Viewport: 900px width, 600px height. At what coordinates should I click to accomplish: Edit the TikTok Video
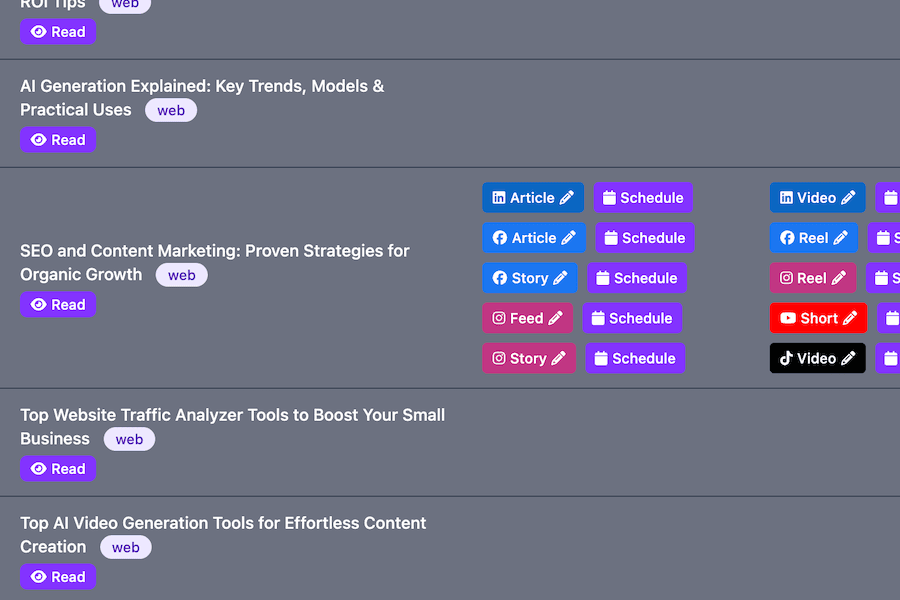click(817, 358)
